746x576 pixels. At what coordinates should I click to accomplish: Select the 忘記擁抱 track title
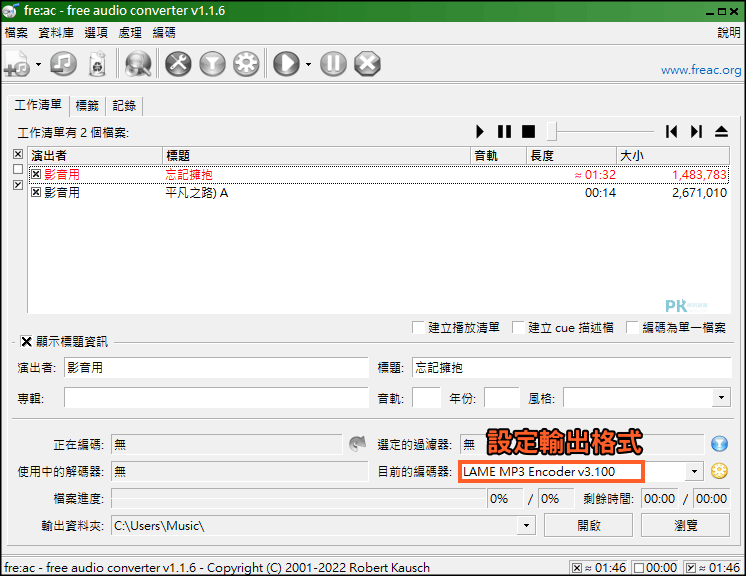pyautogui.click(x=189, y=175)
